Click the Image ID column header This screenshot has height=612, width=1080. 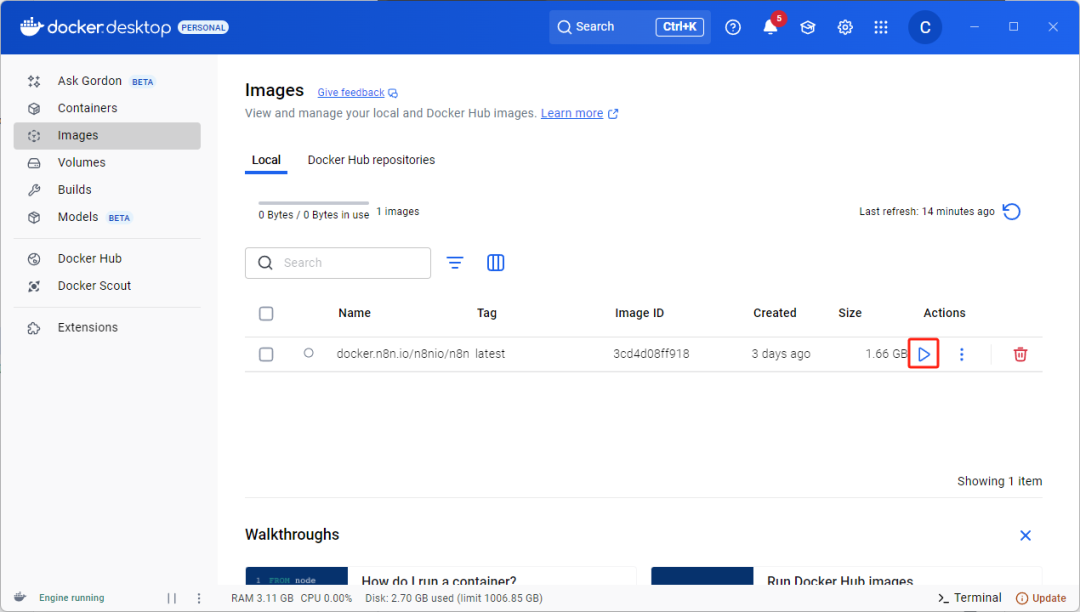[x=639, y=313]
